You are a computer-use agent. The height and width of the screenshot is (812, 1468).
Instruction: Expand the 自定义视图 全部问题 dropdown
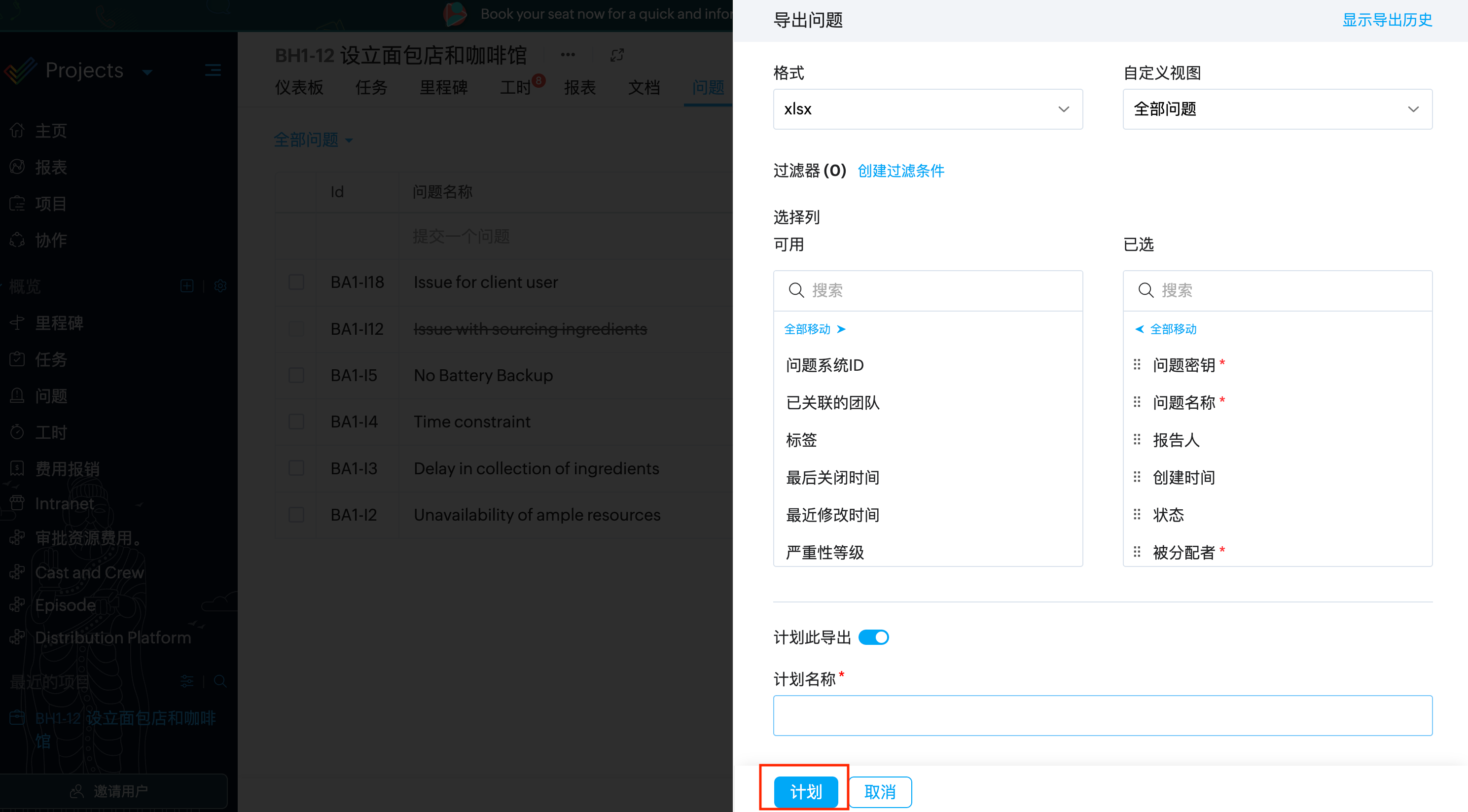tap(1277, 109)
